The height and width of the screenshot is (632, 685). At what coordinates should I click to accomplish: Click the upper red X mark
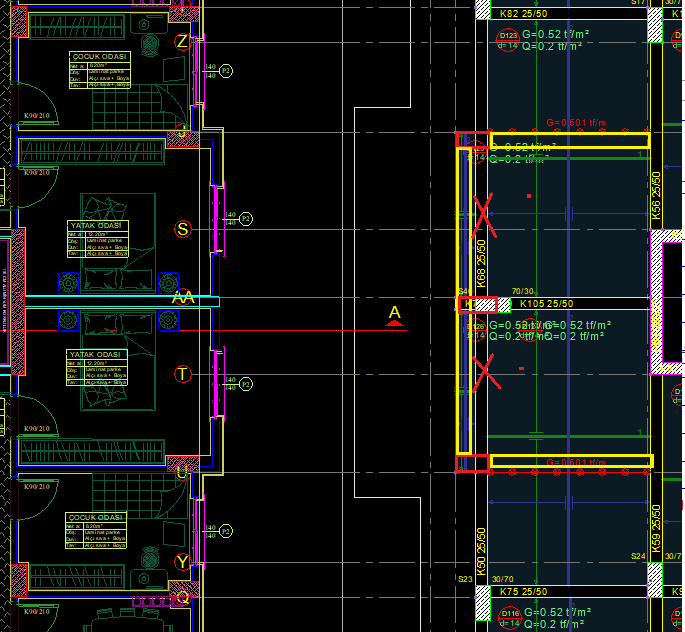click(484, 213)
